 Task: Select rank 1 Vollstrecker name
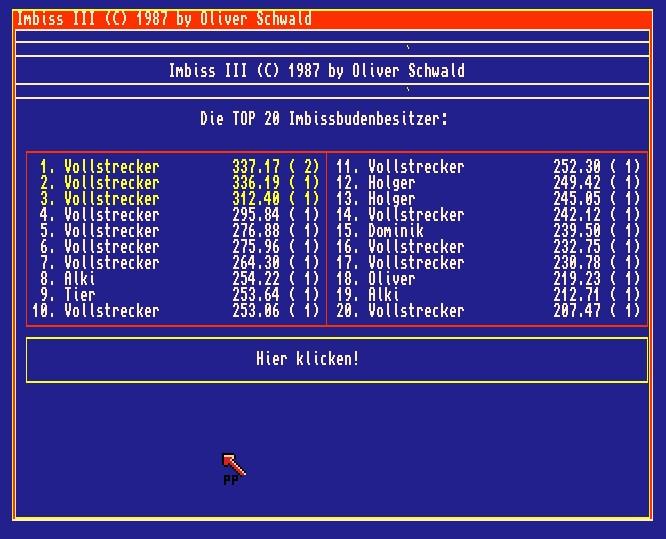point(112,166)
